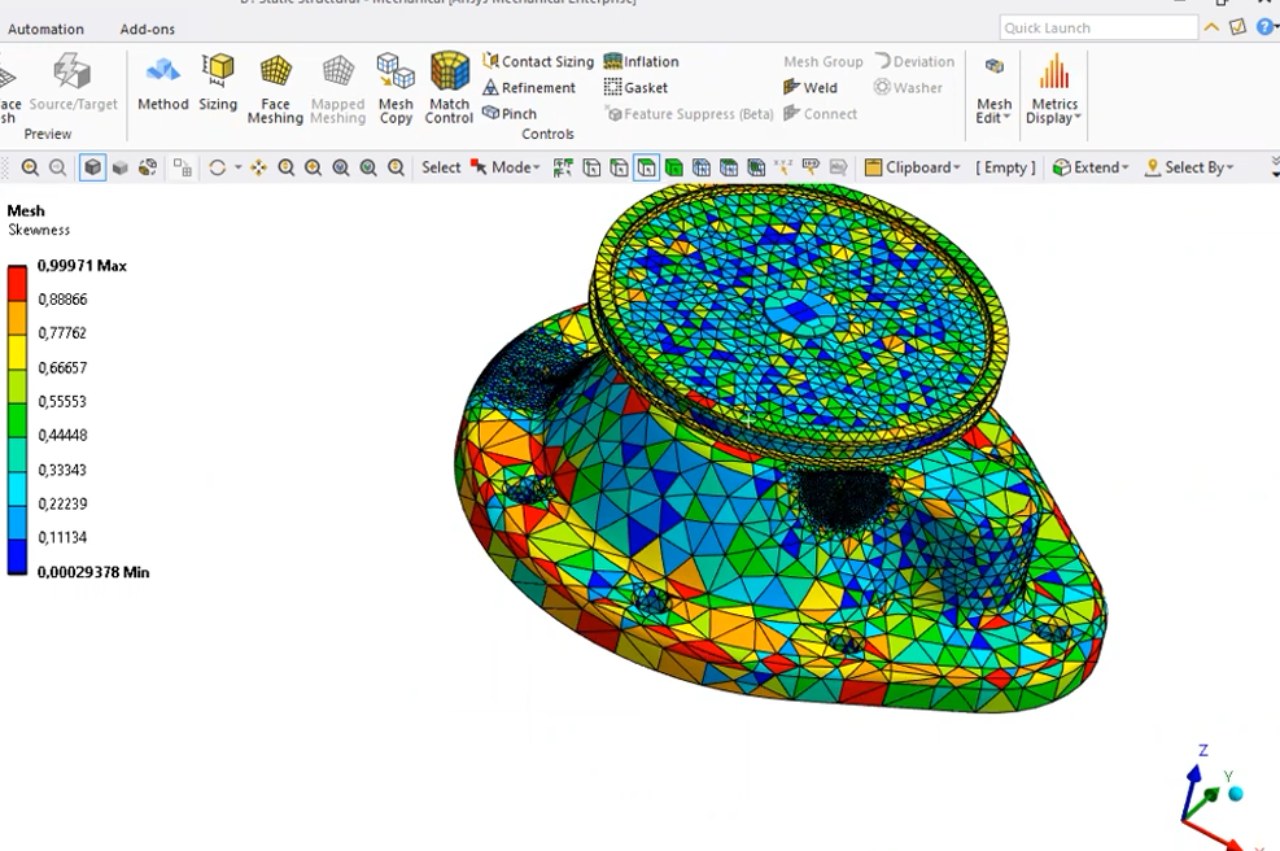Click the Weld mesh tool
1280x851 pixels.
[810, 87]
